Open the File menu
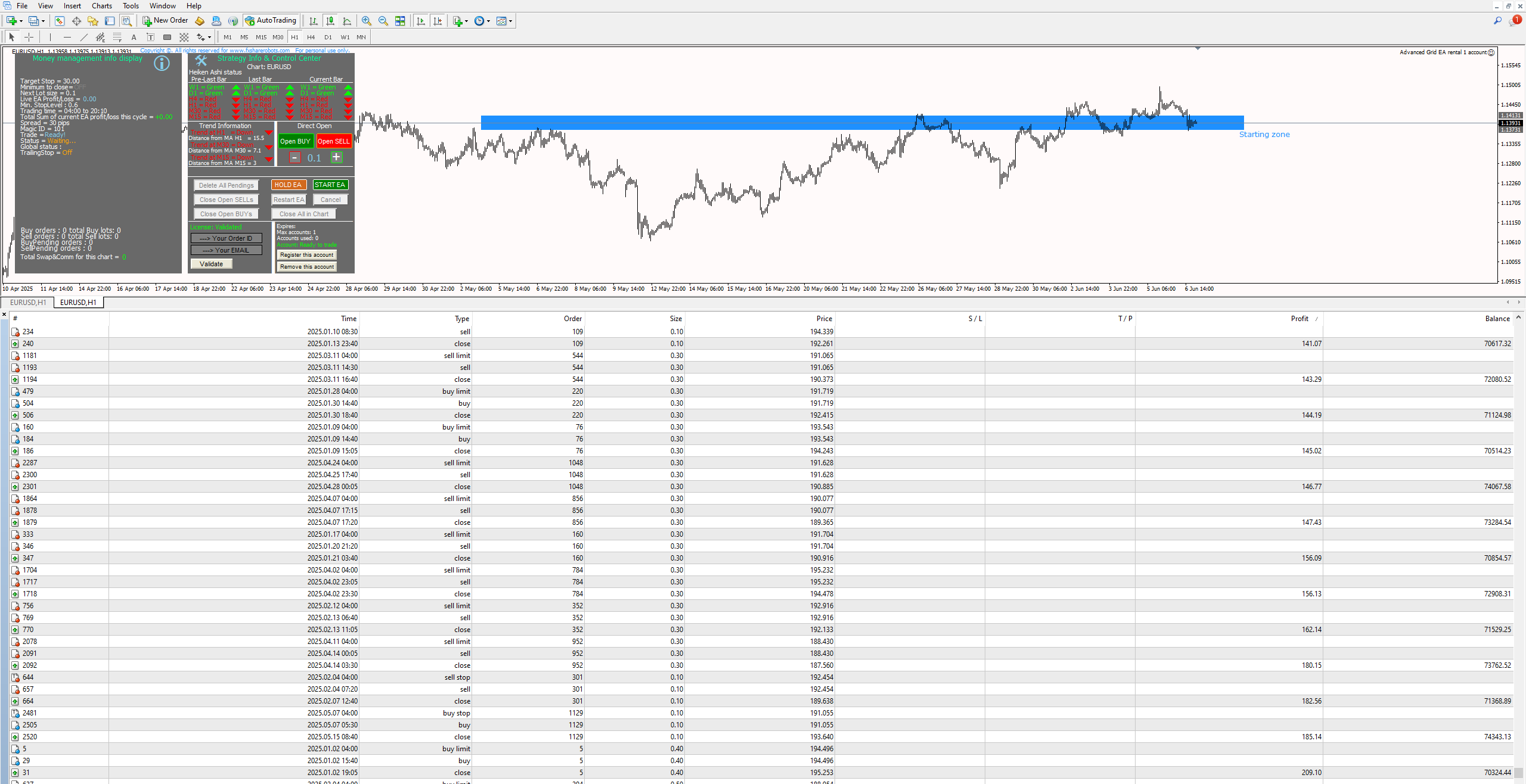Screen dimensions: 1526x784 22,6
